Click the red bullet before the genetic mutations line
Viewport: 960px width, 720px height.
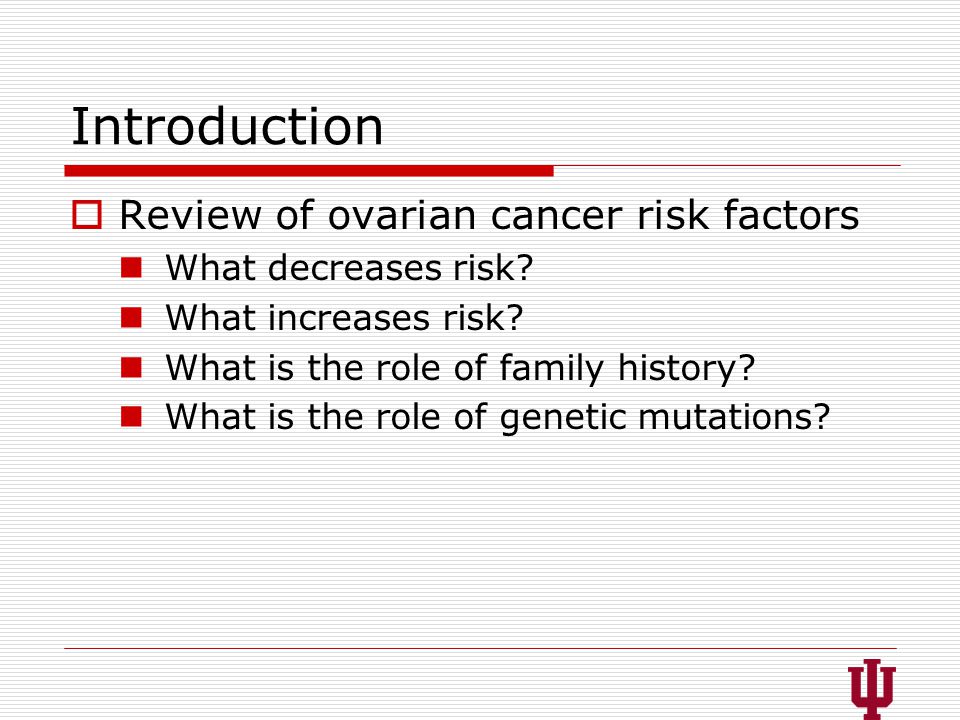131,416
